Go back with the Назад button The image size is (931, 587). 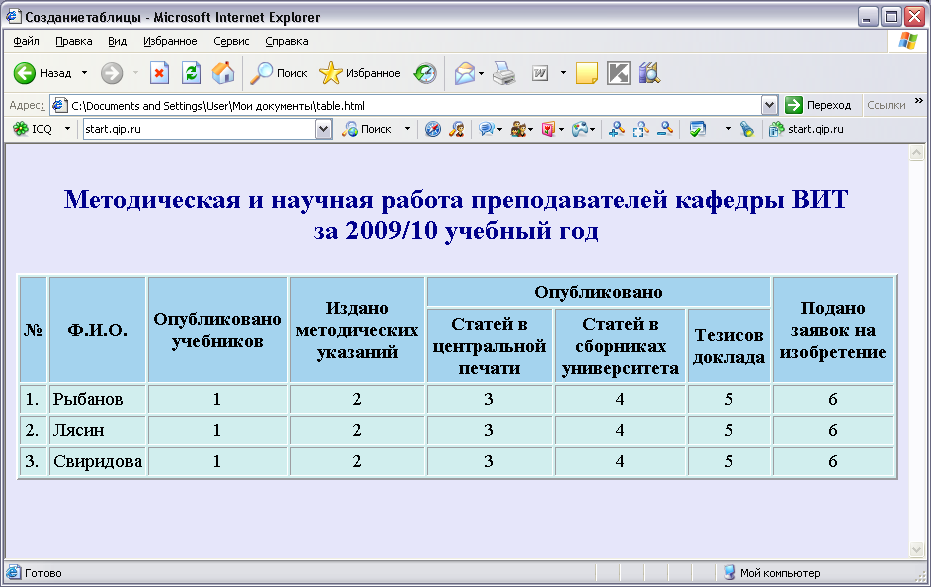(42, 73)
